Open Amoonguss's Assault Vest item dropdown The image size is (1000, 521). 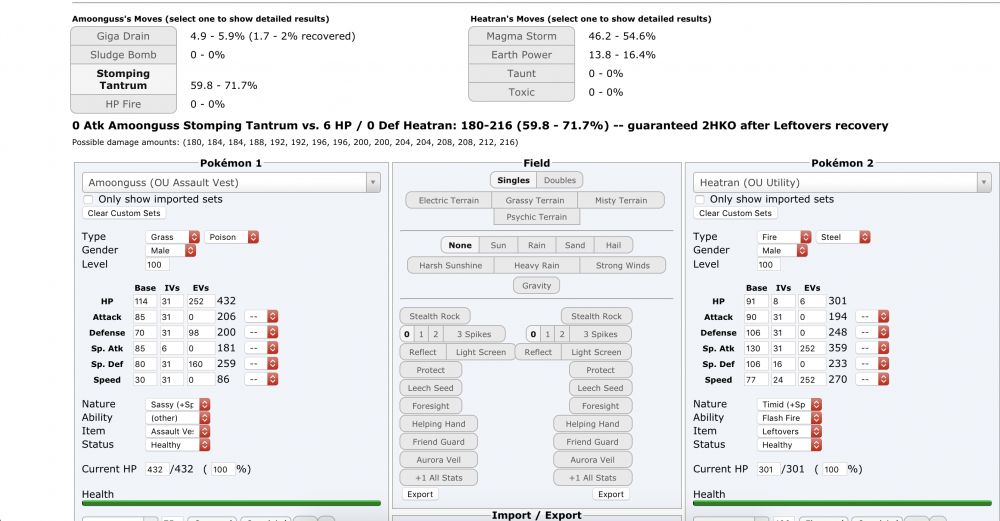(x=178, y=431)
